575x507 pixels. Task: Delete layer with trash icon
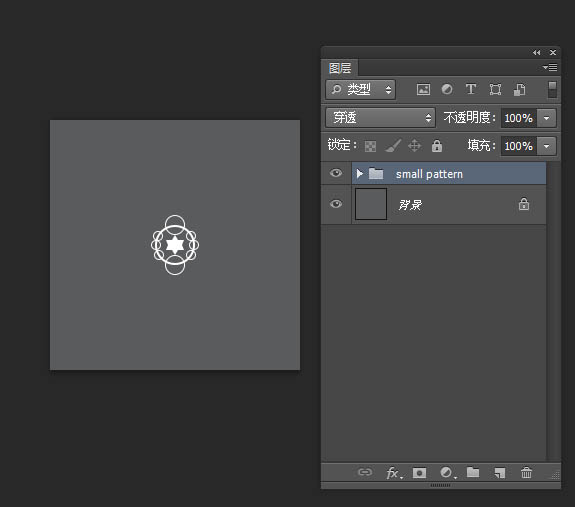526,473
